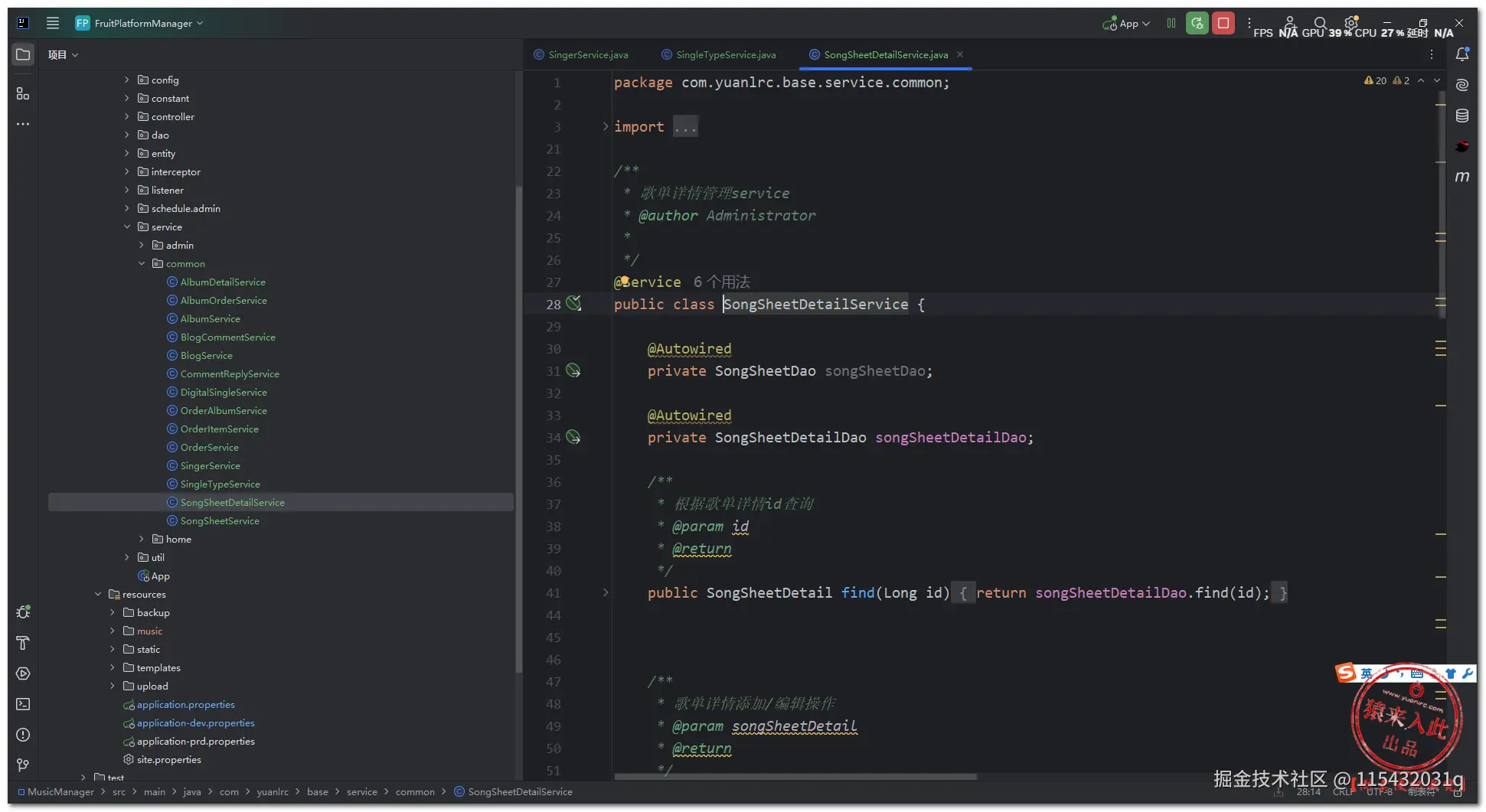This screenshot has height=812, width=1486.
Task: Select the SongSheetDetailService.java tab
Action: coord(886,54)
